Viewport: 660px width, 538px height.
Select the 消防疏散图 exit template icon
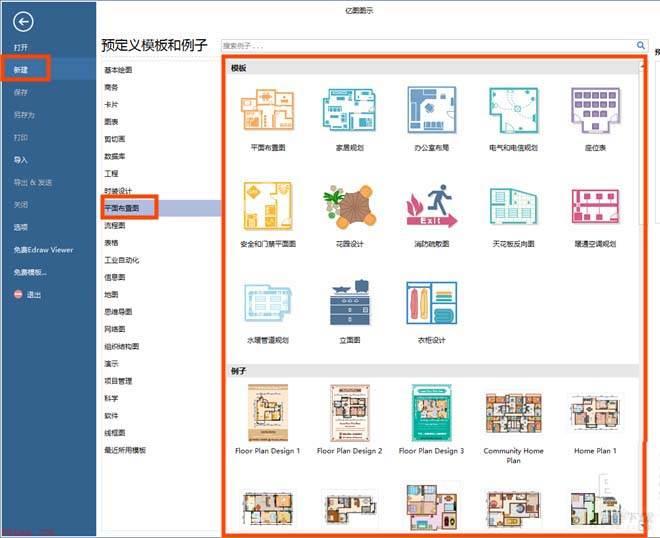(x=431, y=206)
